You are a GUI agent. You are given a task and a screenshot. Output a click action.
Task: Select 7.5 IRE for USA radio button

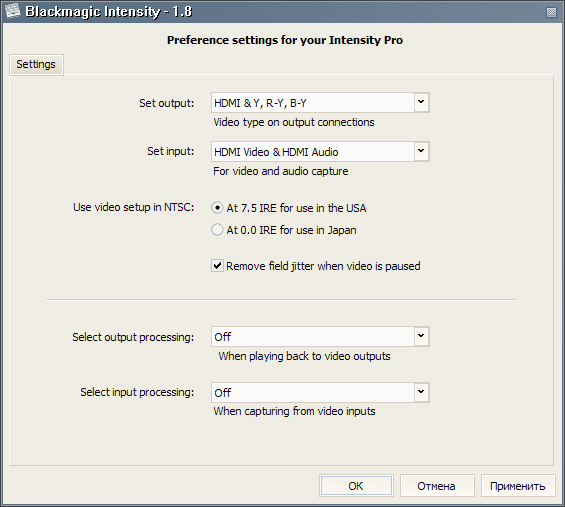217,208
